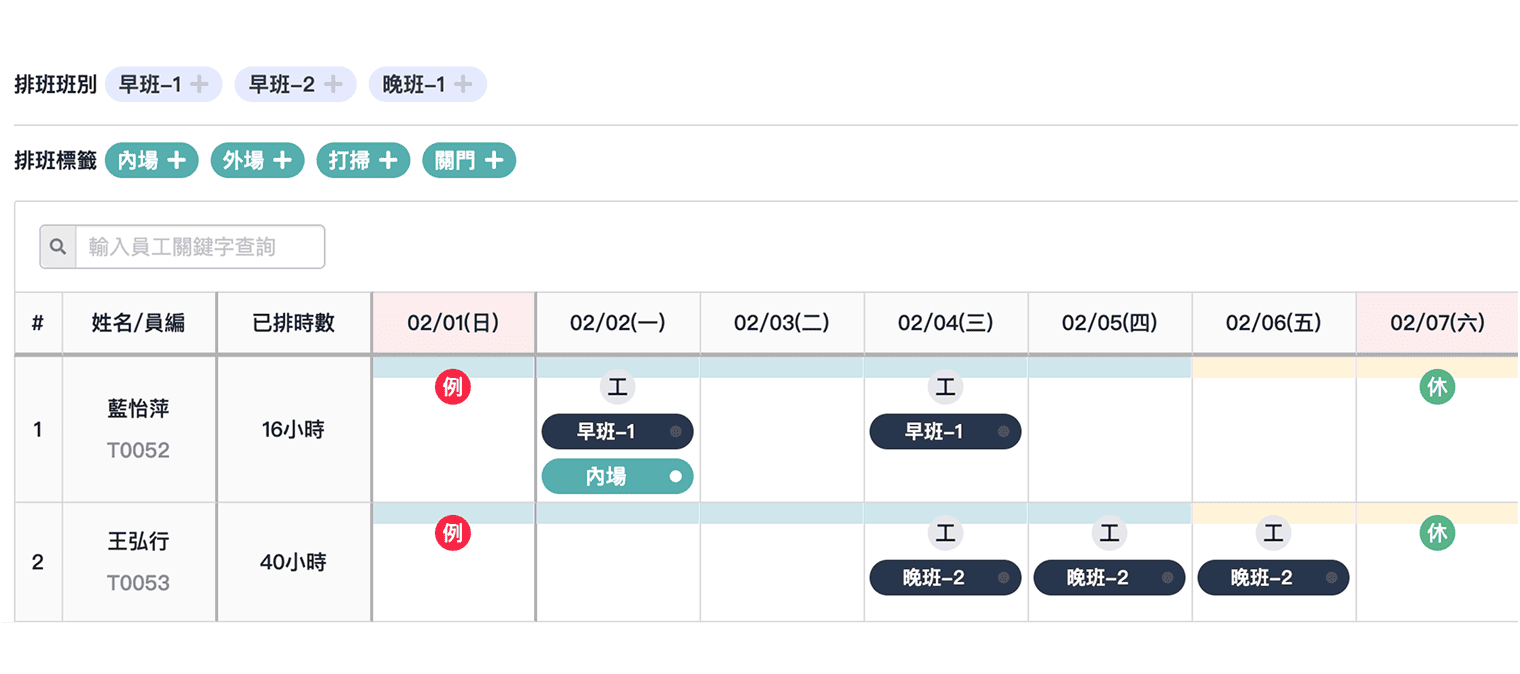Click the red 例 badge on 02/01 for 藍怡萍
The image size is (1520, 674).
click(x=453, y=387)
